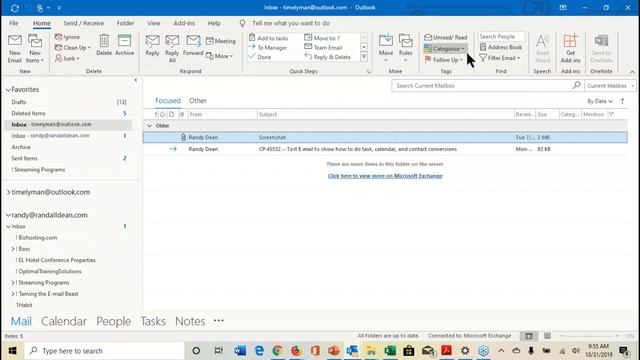
Task: Switch to the Folder tab
Action: coord(125,23)
